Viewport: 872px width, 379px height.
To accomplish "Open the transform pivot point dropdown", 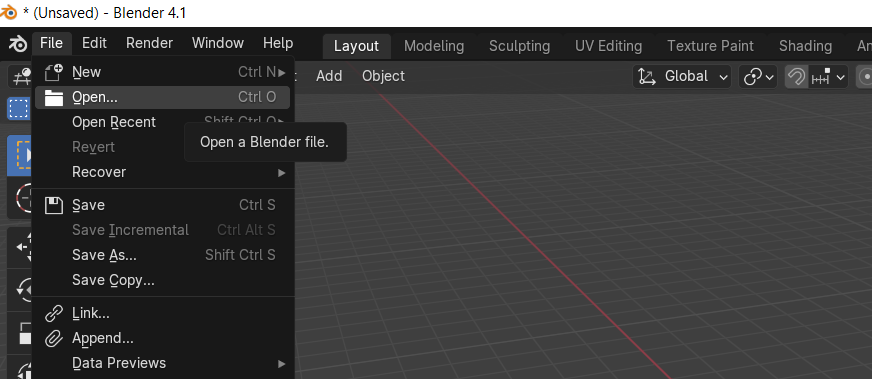I will 757,77.
